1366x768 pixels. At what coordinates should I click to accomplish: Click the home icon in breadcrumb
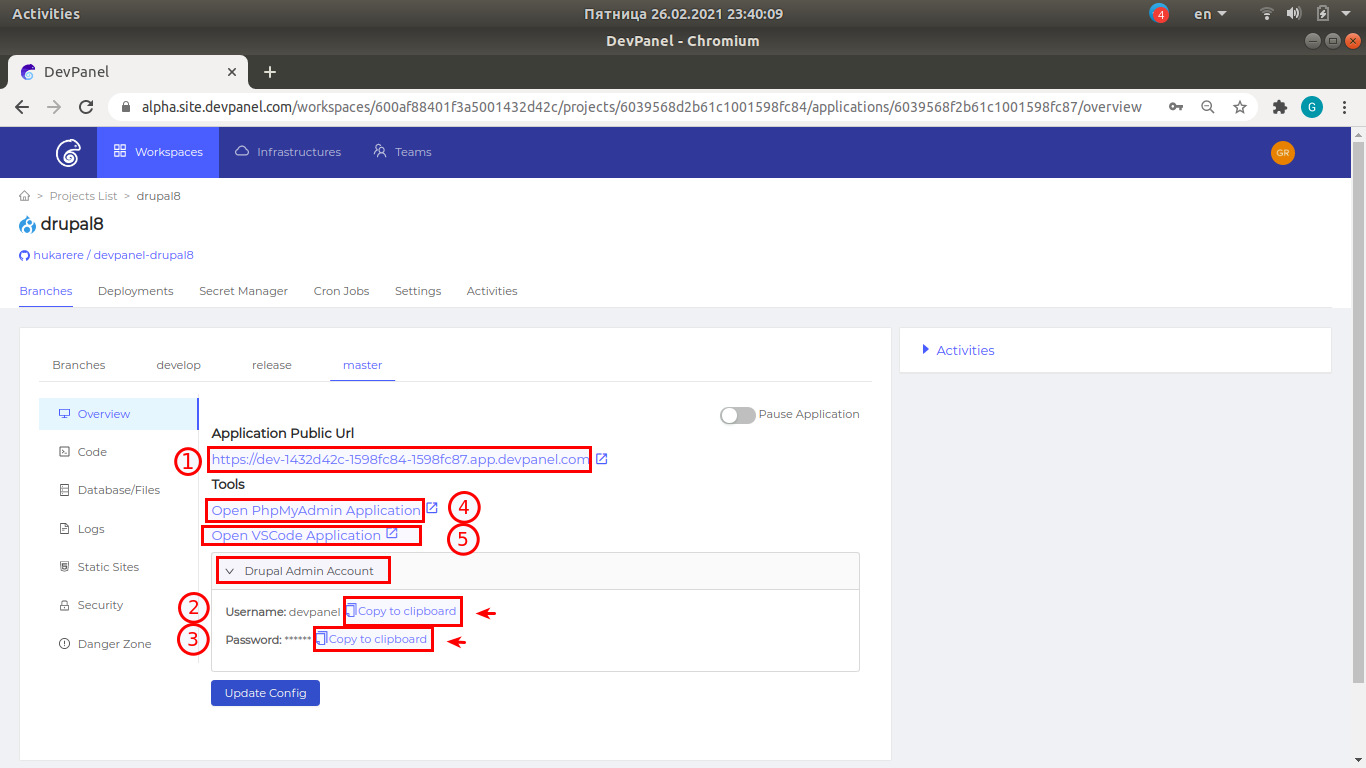24,196
